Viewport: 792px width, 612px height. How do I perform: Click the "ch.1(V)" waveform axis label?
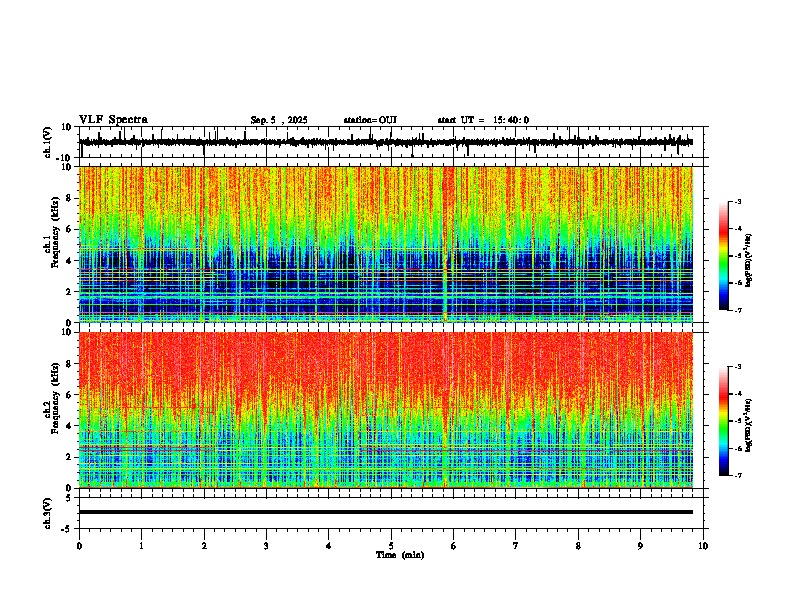tap(48, 142)
